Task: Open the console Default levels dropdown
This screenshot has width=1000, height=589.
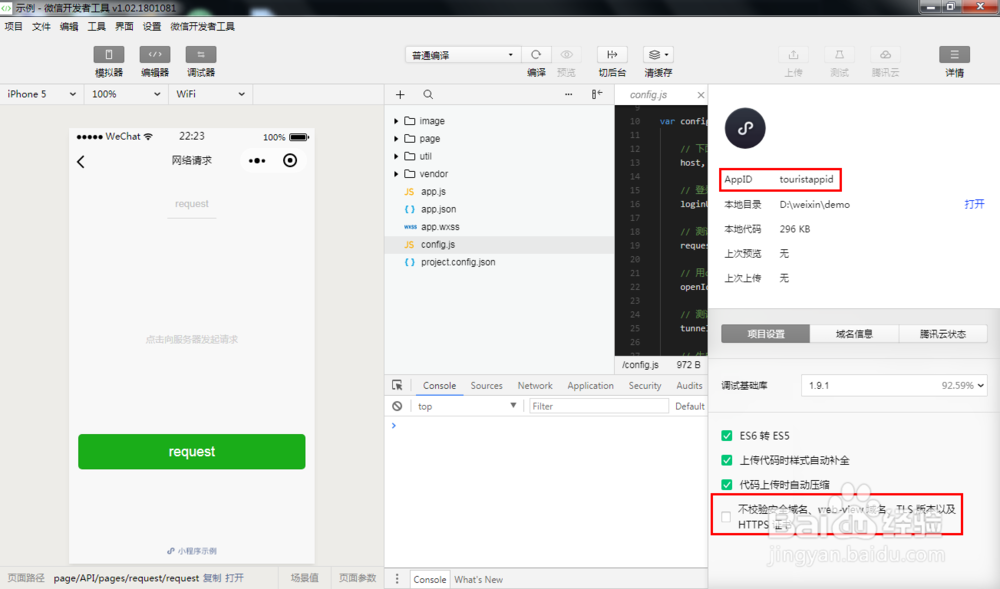Action: [690, 406]
